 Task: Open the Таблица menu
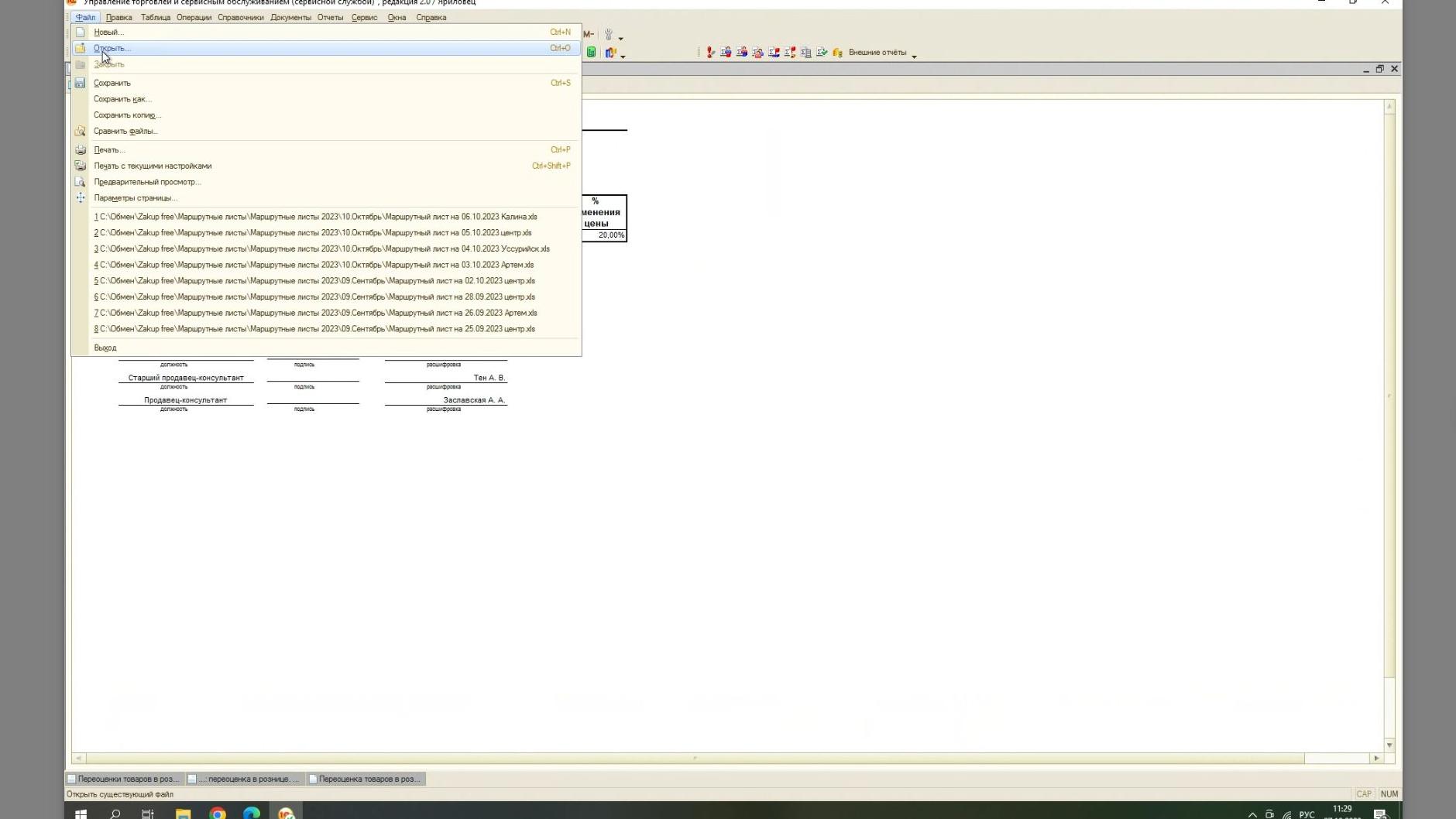156,17
